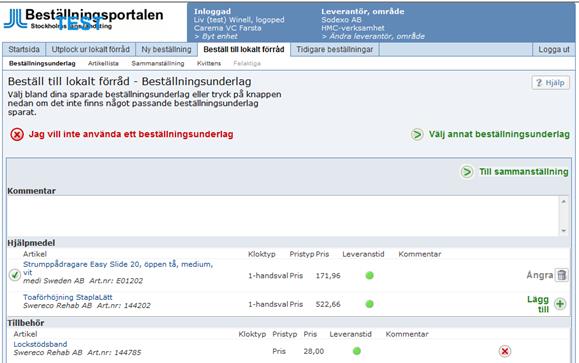
Task: Click green delivery status dot for Lockstödsband
Action: tap(357, 351)
